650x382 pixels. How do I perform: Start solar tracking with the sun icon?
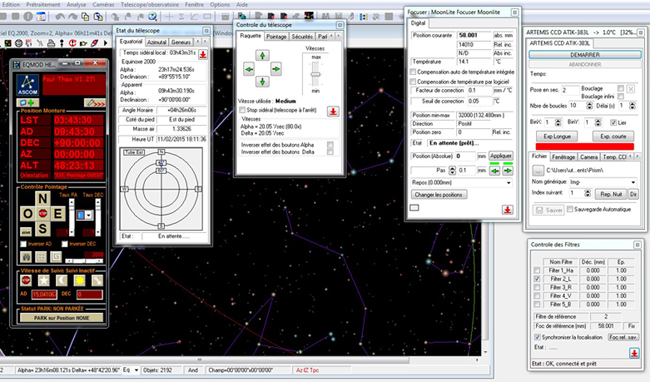tap(79, 280)
